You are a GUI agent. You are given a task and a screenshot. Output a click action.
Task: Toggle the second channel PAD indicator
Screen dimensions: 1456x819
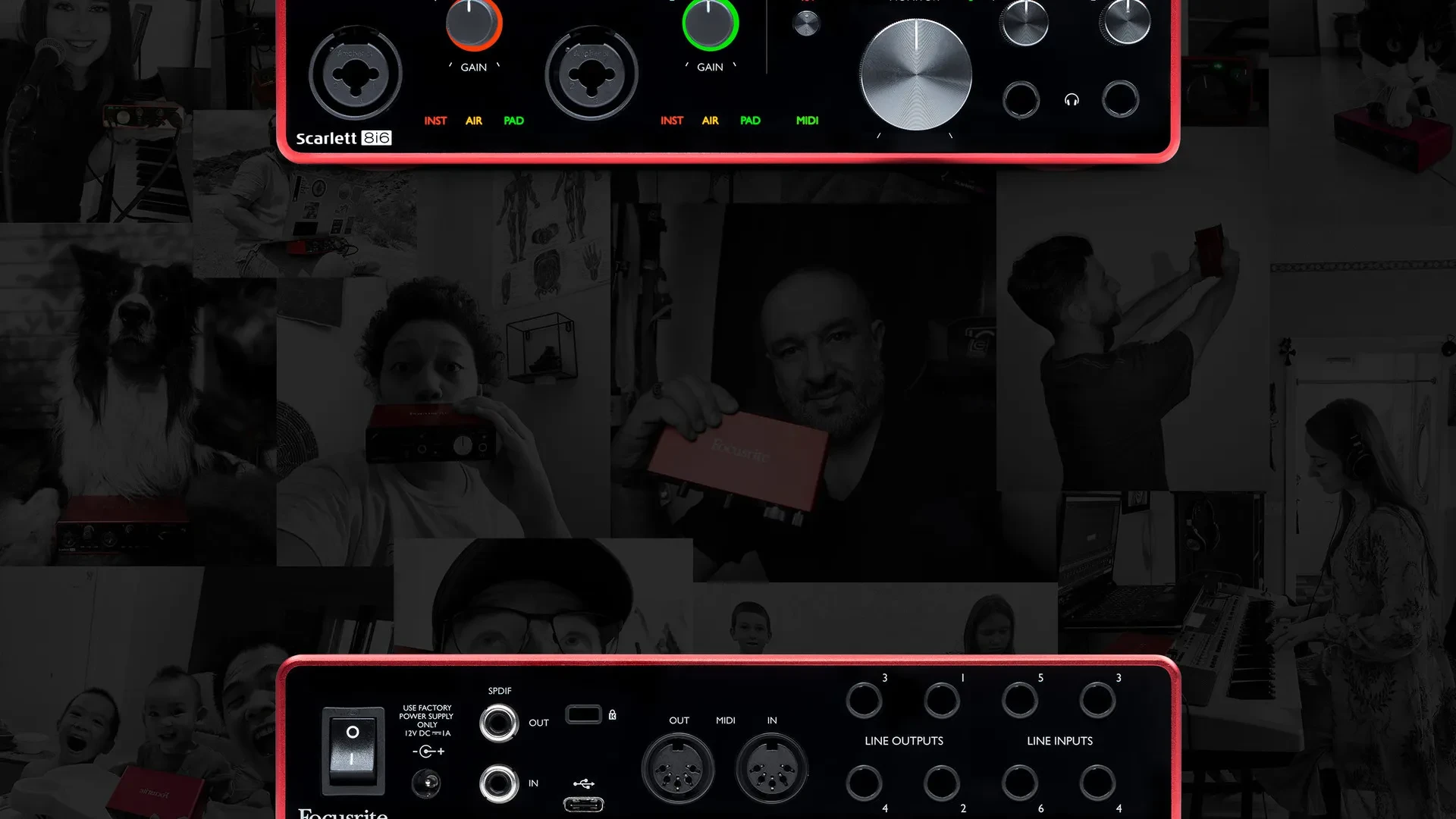(x=750, y=121)
